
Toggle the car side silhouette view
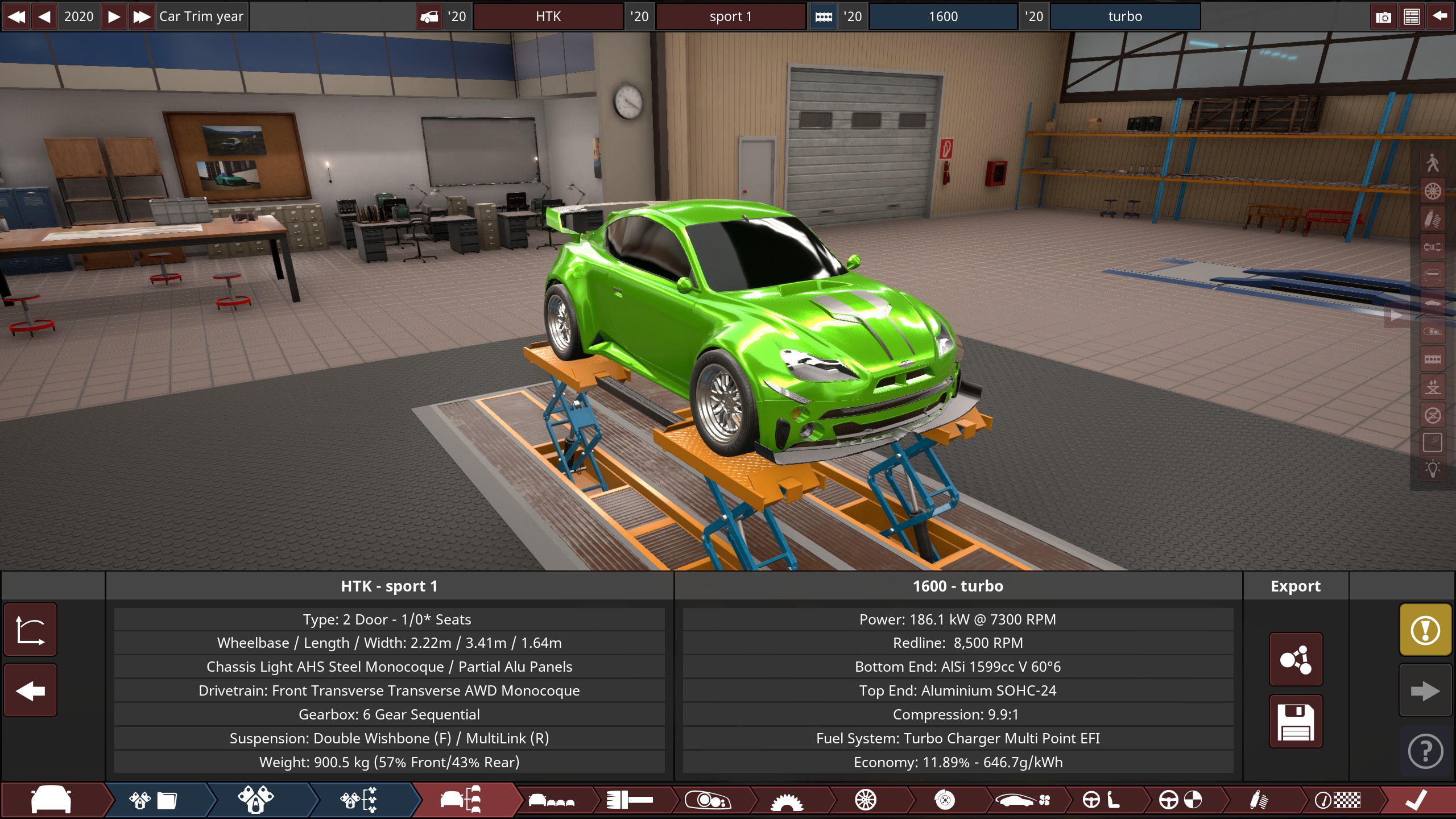(1433, 303)
